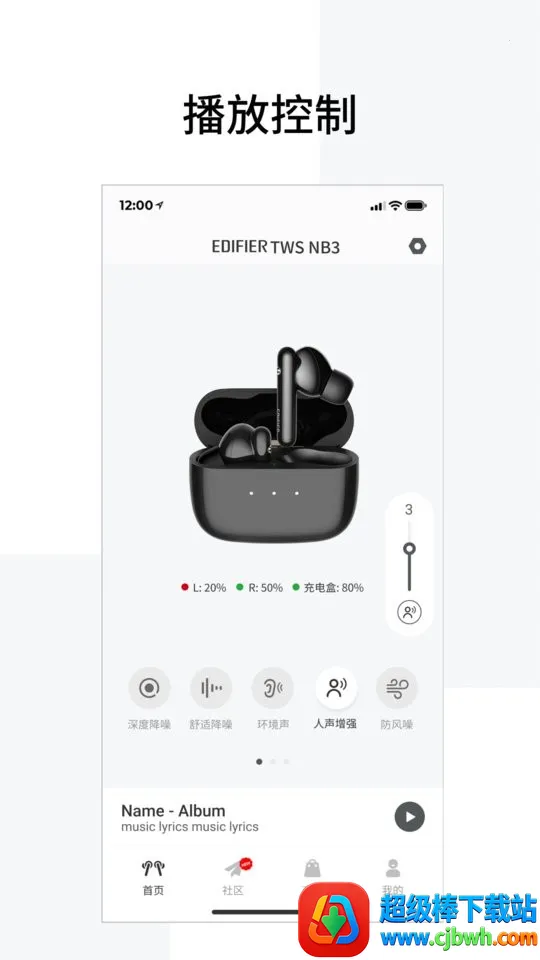Viewport: 540px width, 960px height.
Task: Select the 舒适降噪 comfort noise cancellation icon
Action: 211,688
